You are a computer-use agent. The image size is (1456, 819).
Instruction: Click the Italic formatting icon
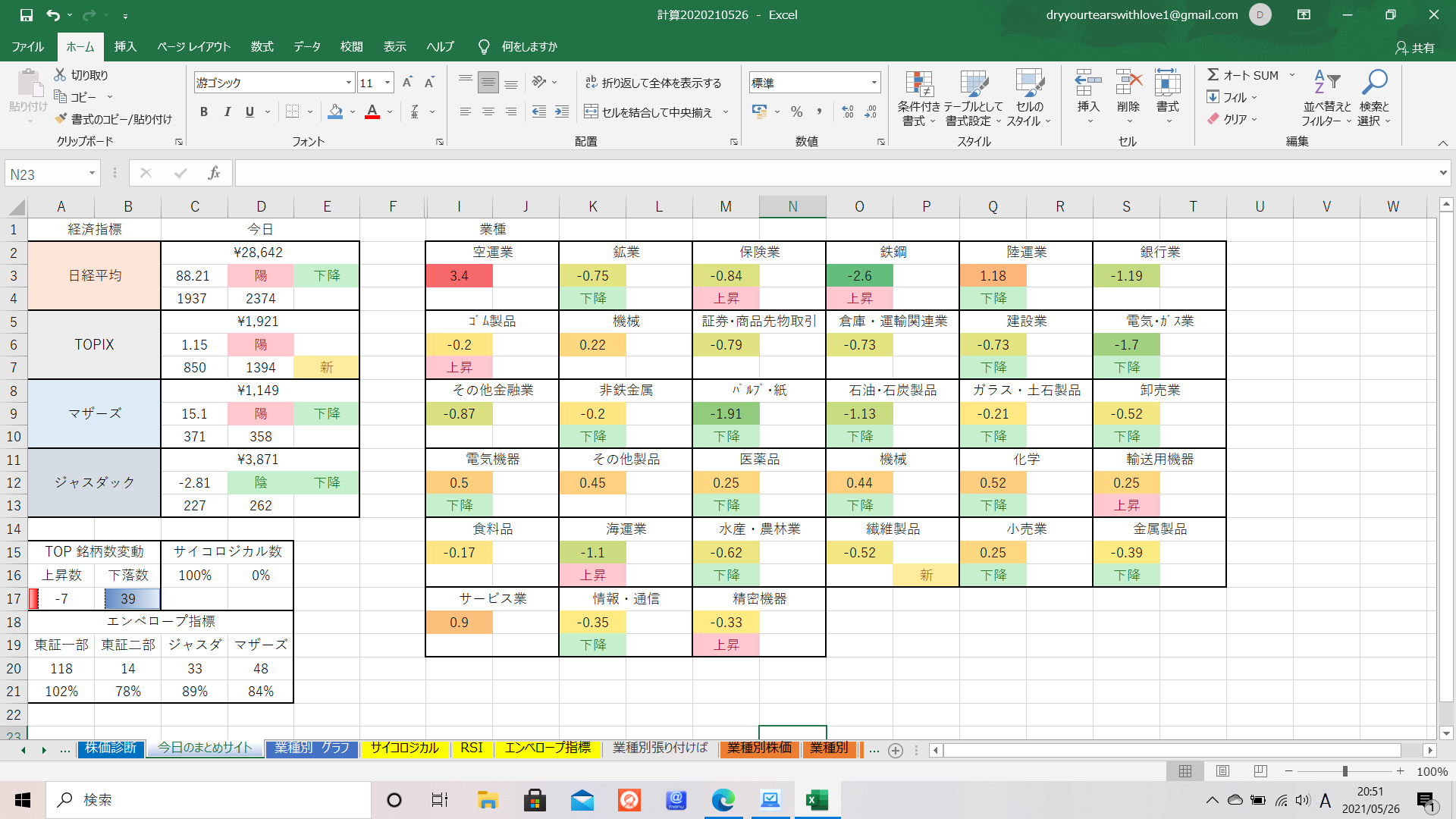227,112
